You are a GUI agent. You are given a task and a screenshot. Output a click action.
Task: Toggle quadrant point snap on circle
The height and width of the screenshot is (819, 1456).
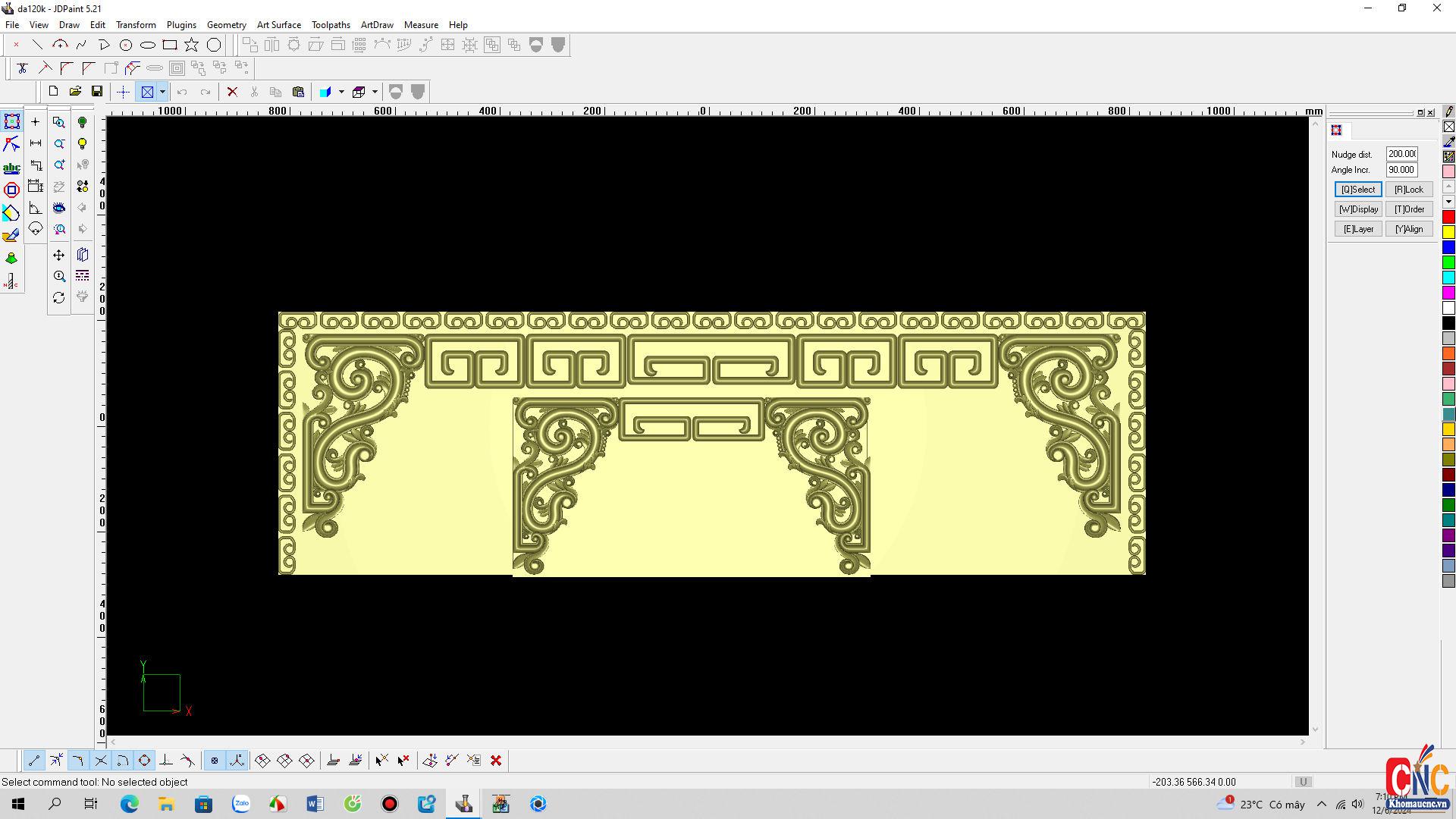[x=144, y=761]
